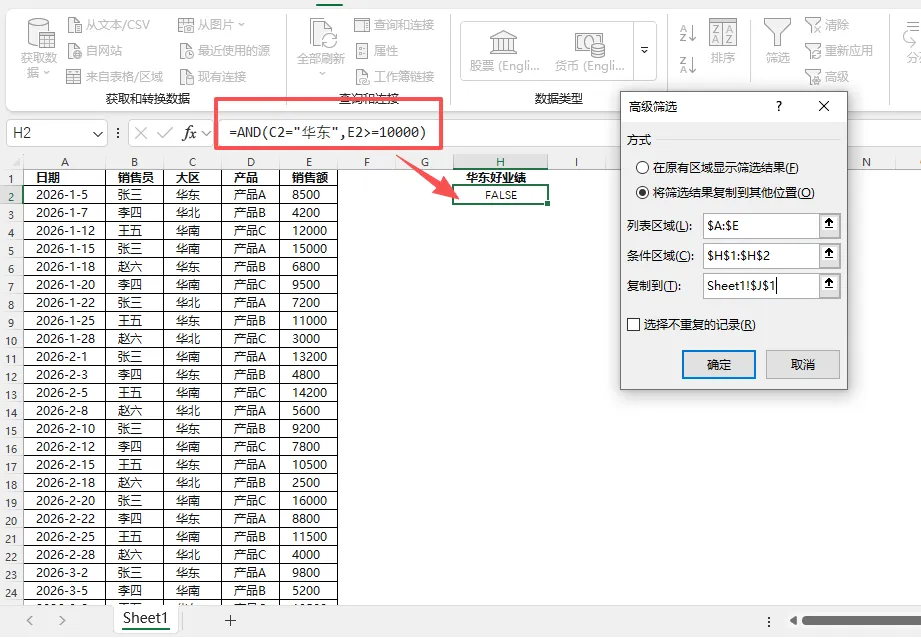The image size is (921, 638).
Task: Import data 从文本/CSV
Action: pyautogui.click(x=109, y=25)
